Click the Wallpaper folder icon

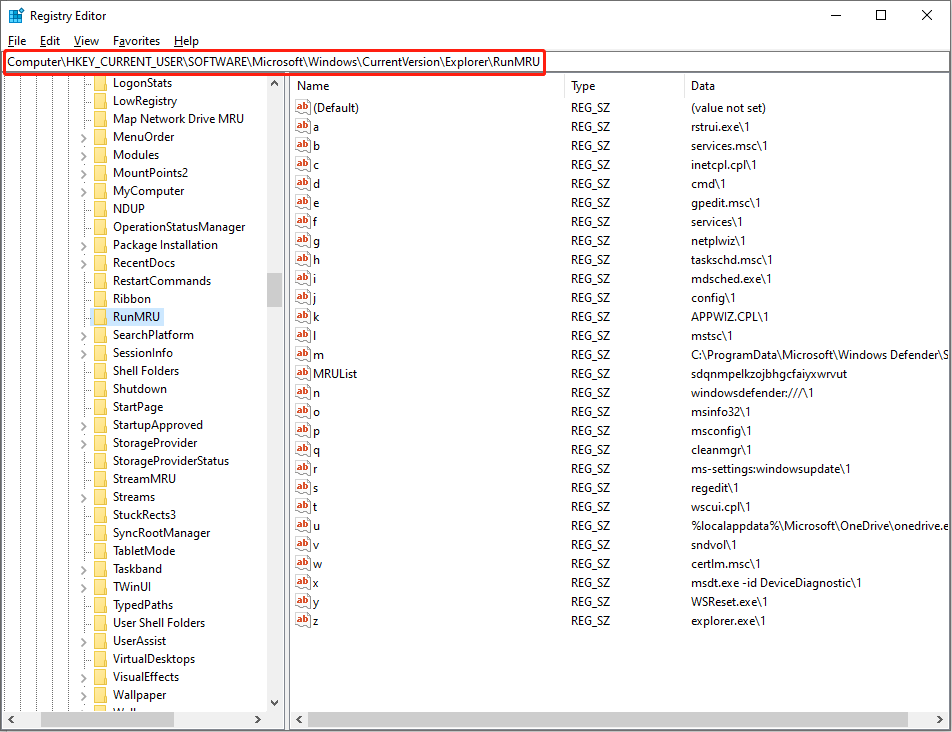101,694
